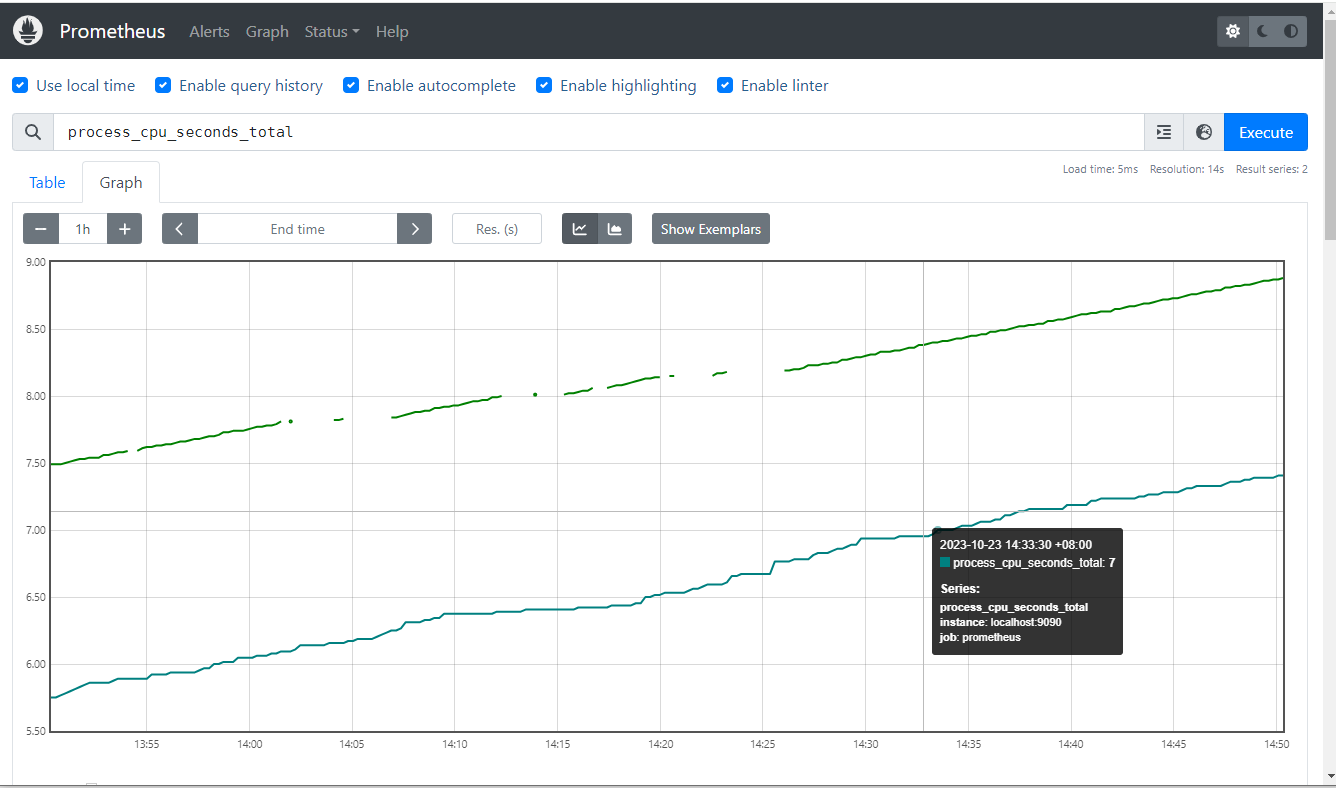Toggle the Enable query history checkbox
This screenshot has height=788, width=1336.
(x=163, y=86)
